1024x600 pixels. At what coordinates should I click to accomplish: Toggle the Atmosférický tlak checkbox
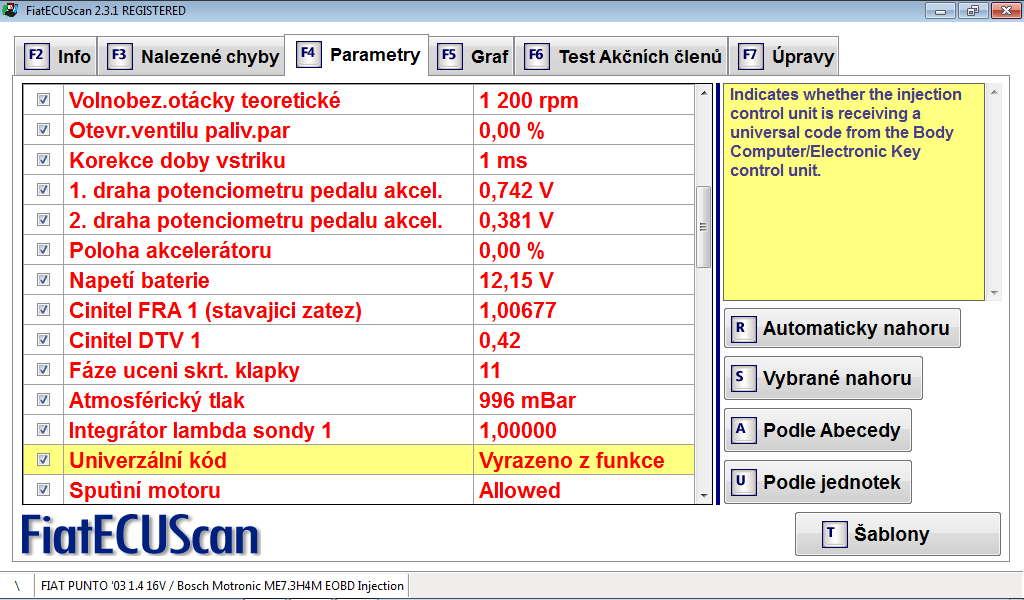43,400
